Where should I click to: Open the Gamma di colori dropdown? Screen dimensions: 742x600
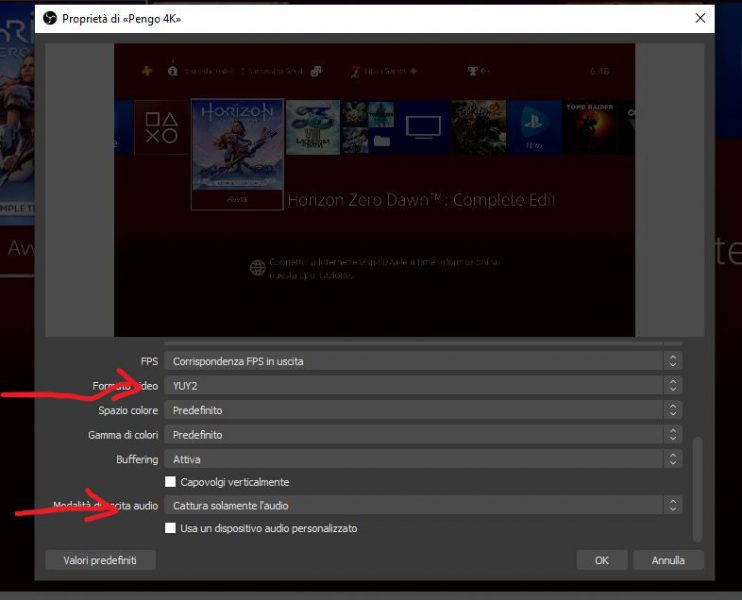point(423,435)
